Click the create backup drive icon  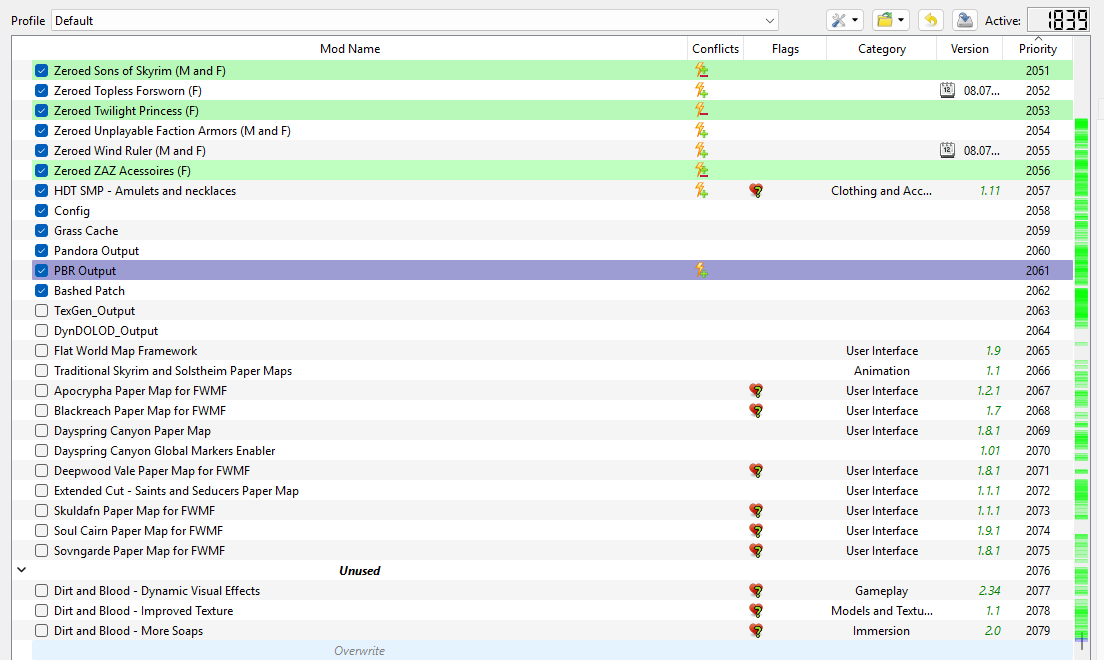[x=965, y=20]
